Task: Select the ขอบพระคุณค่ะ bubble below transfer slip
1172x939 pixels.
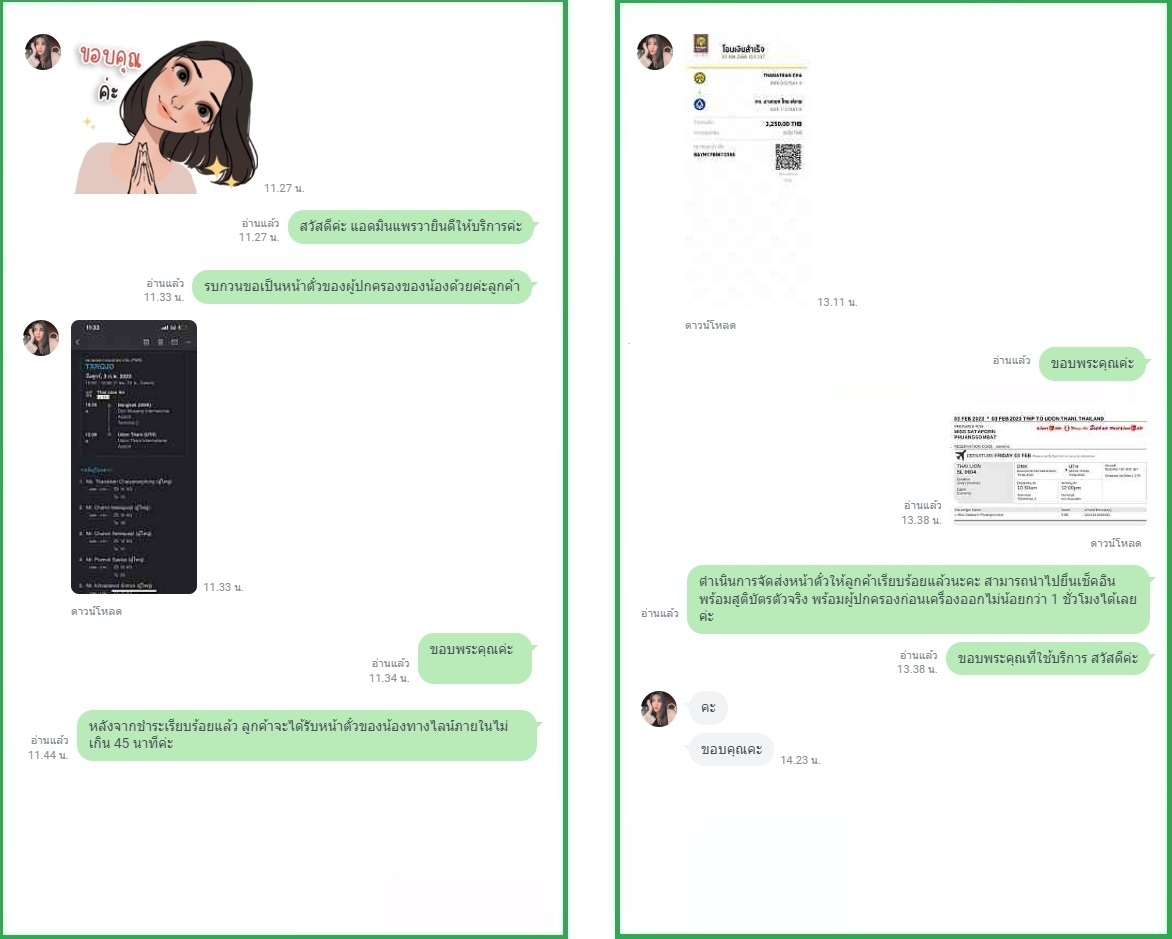Action: [x=1093, y=363]
